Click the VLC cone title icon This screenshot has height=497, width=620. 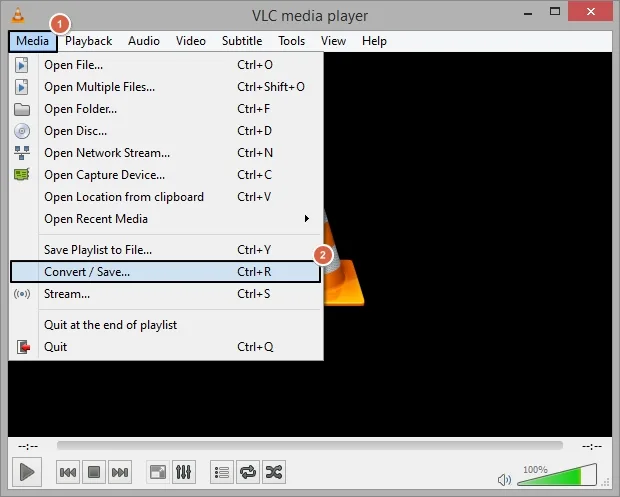click(x=18, y=15)
